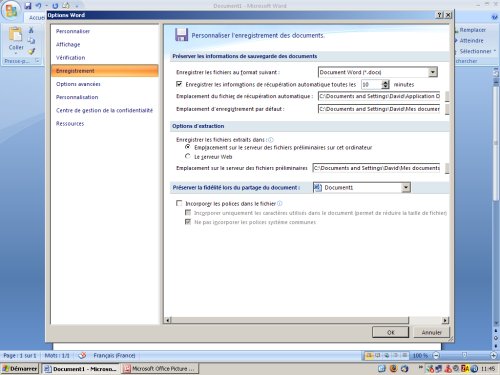Open Personnalisation category
The image size is (500, 375).
[x=105, y=97]
